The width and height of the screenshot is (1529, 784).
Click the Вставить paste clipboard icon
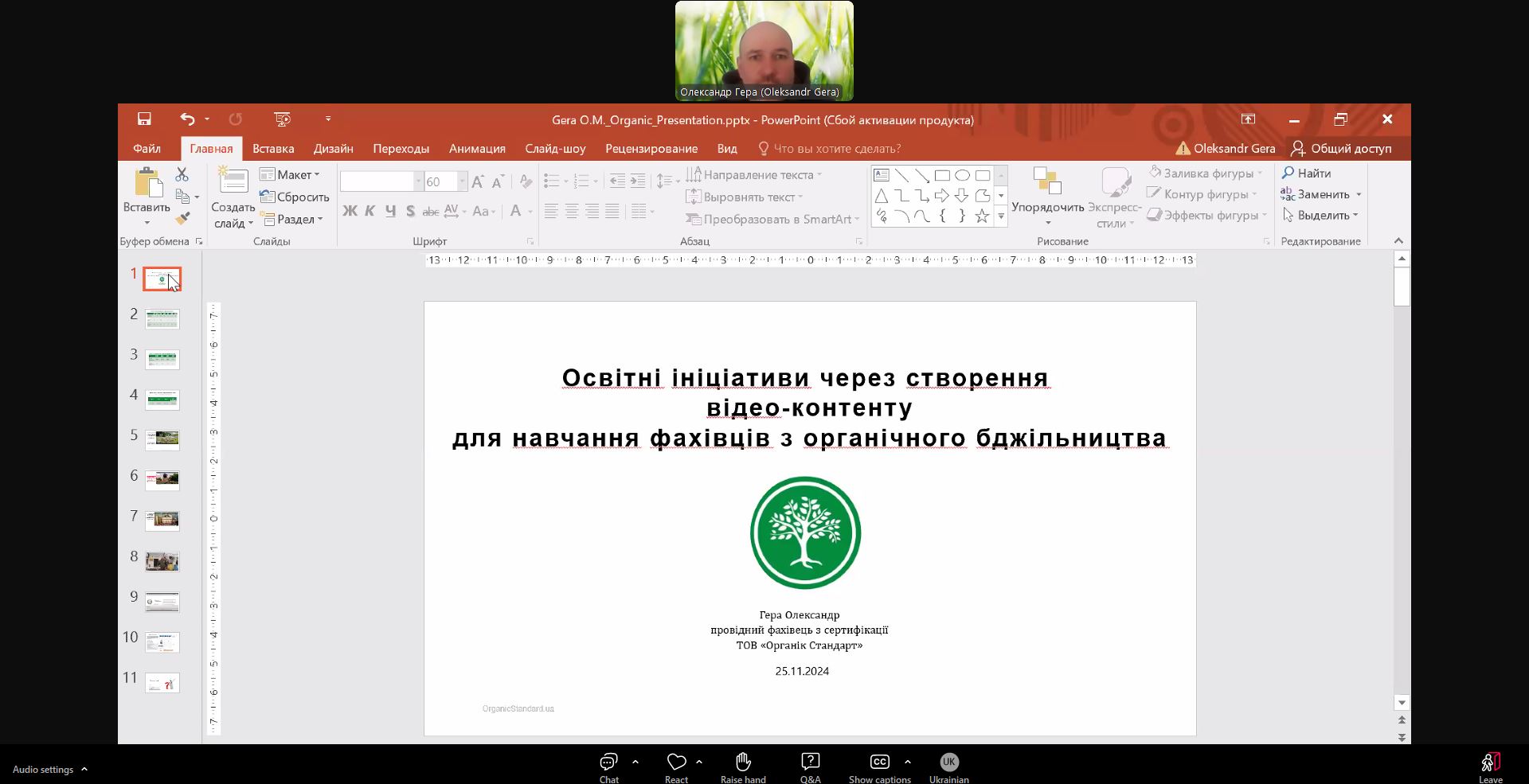pos(147,182)
